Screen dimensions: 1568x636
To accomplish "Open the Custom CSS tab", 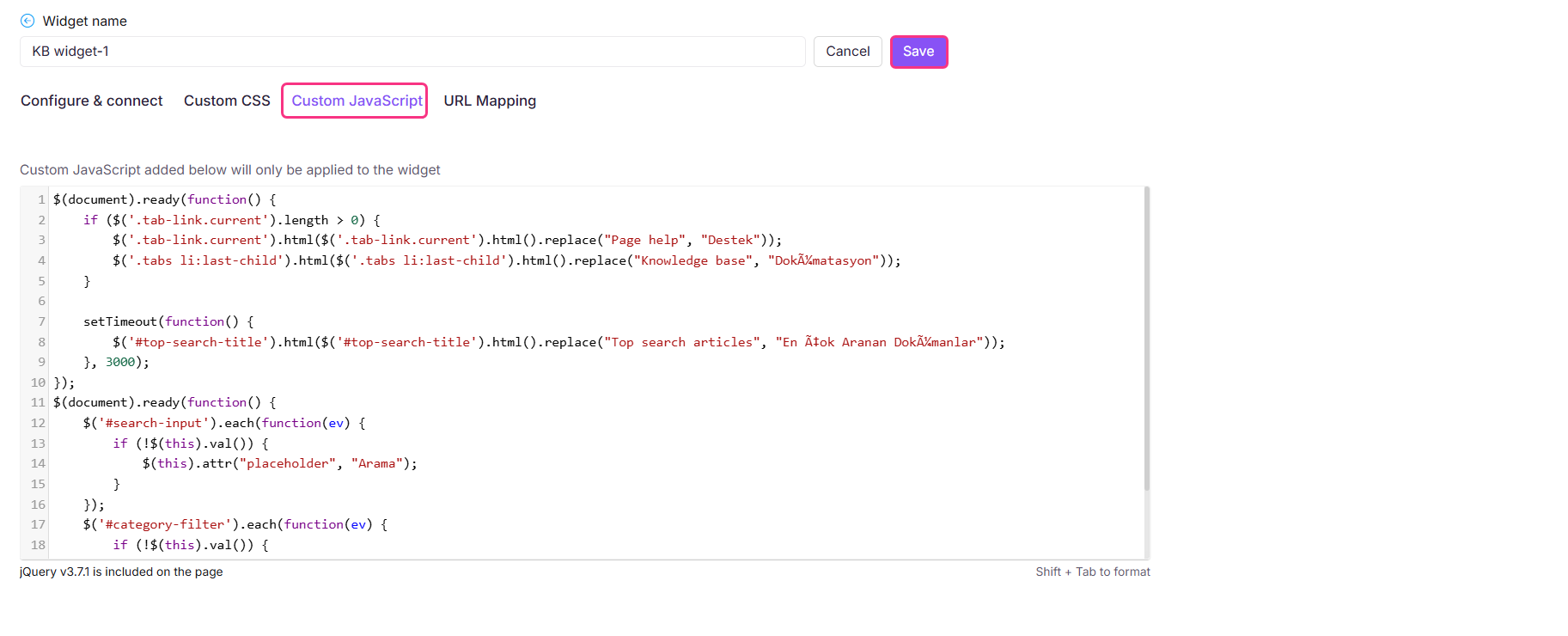I will pos(227,101).
